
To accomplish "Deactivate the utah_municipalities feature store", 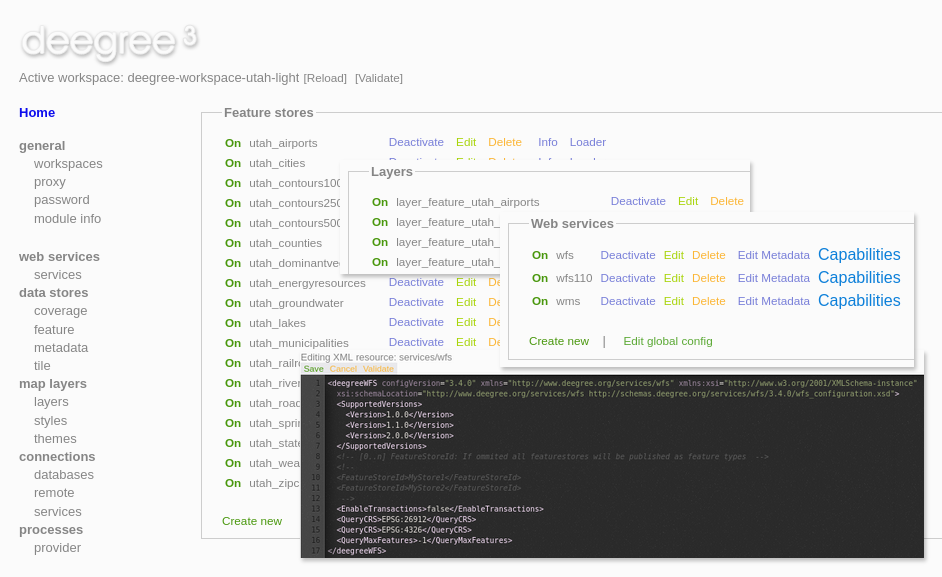I will (416, 341).
